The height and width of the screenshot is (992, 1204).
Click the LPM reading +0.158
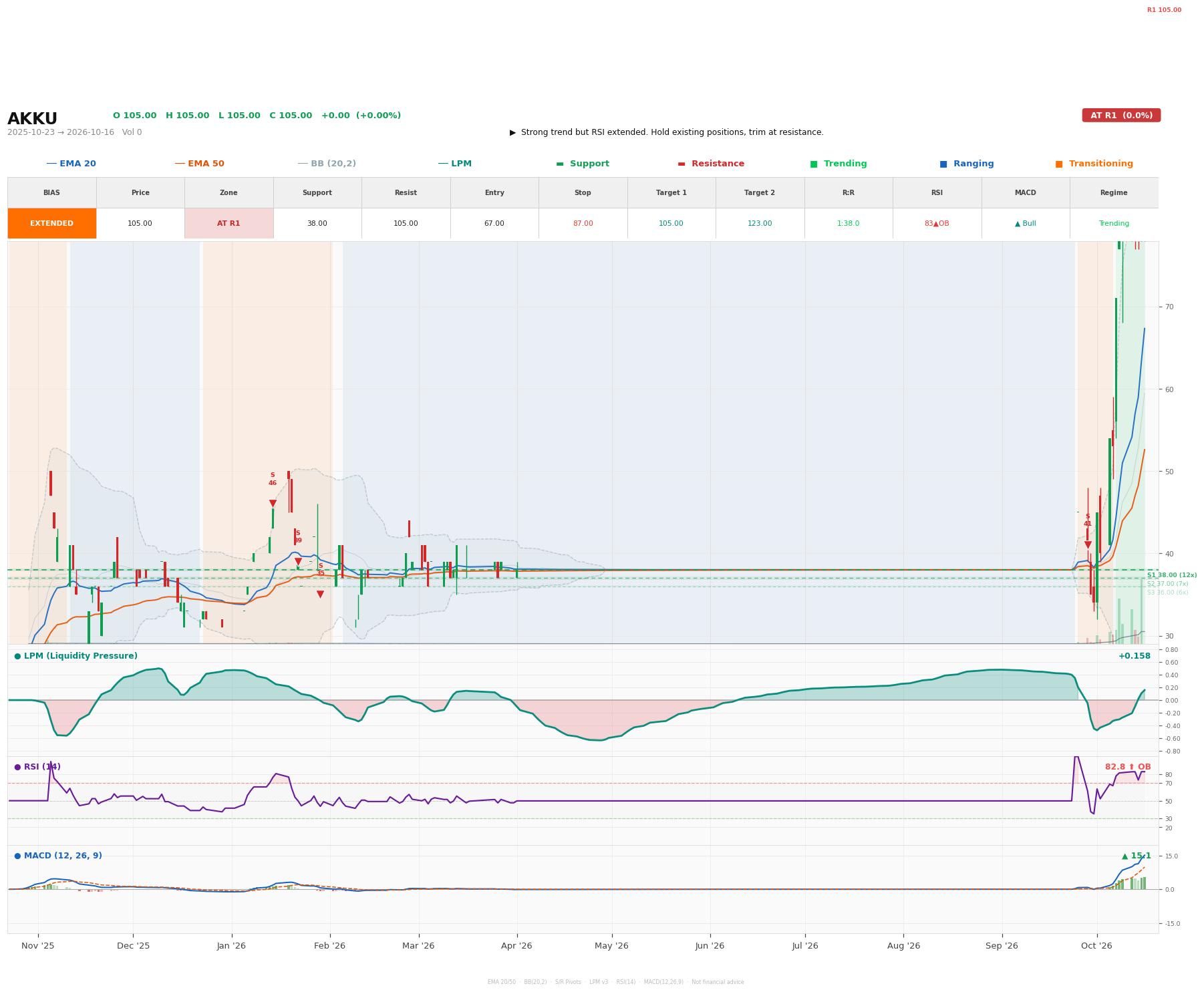(1135, 656)
